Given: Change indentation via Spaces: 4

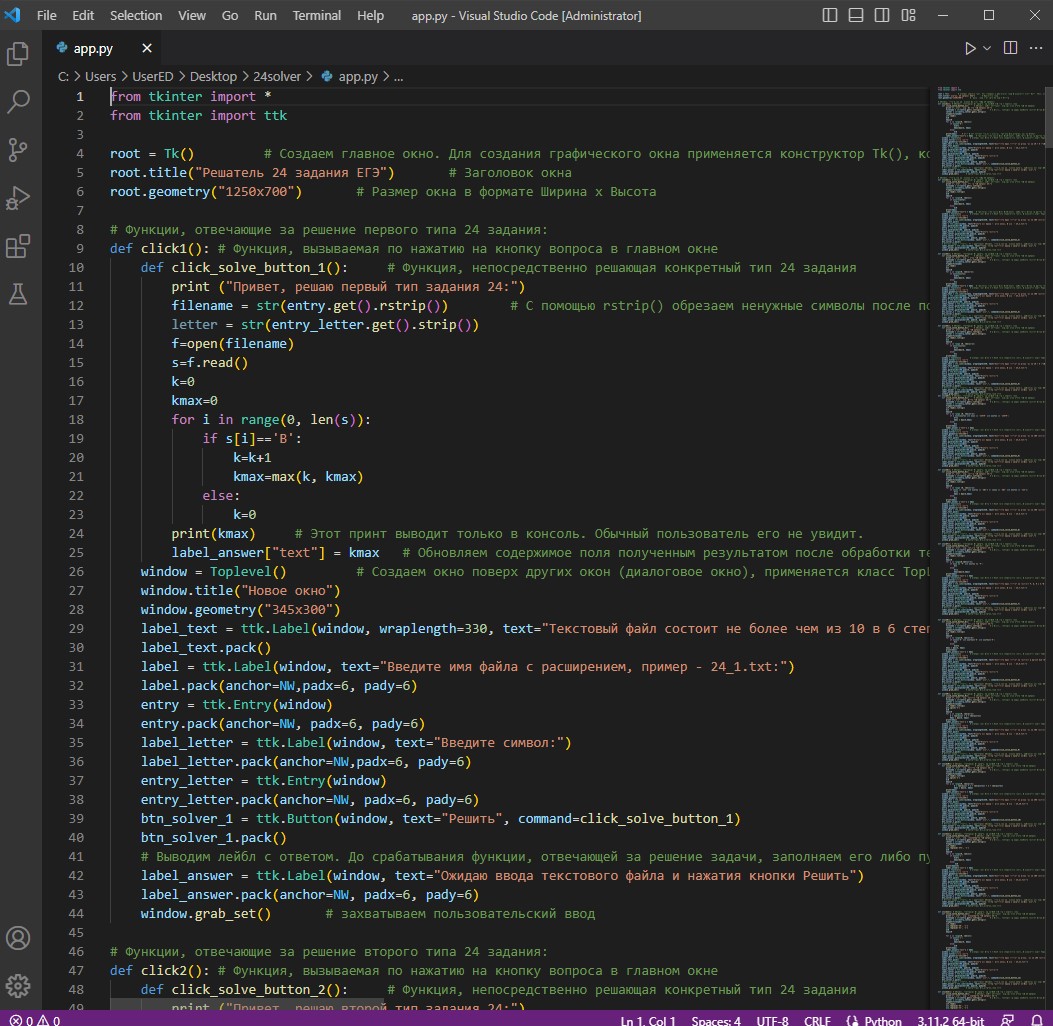Looking at the screenshot, I should click(716, 1020).
